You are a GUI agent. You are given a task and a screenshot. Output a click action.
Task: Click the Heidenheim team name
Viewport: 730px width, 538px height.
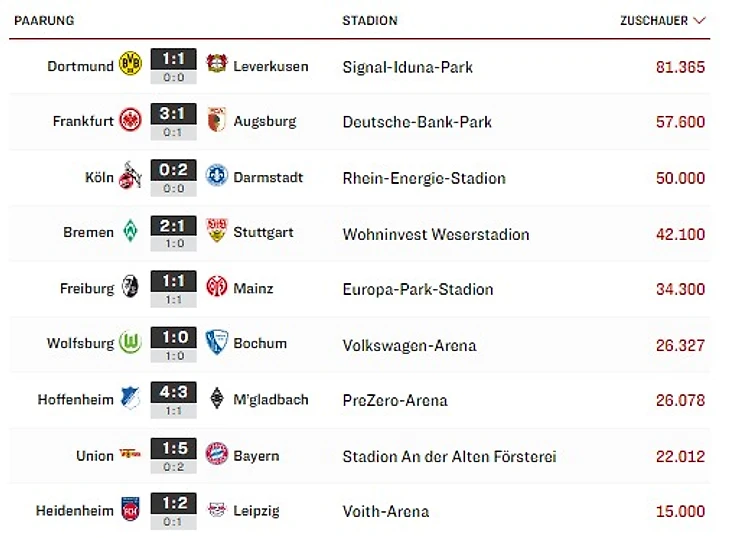(74, 511)
